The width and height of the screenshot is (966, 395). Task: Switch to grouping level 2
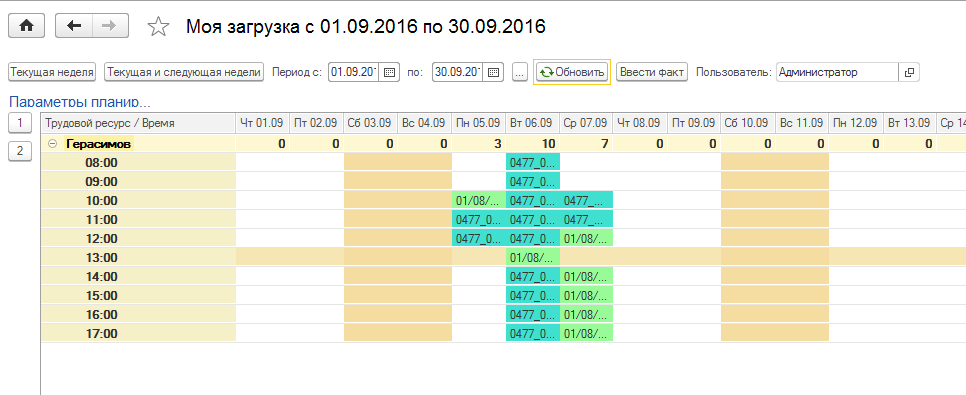click(20, 151)
